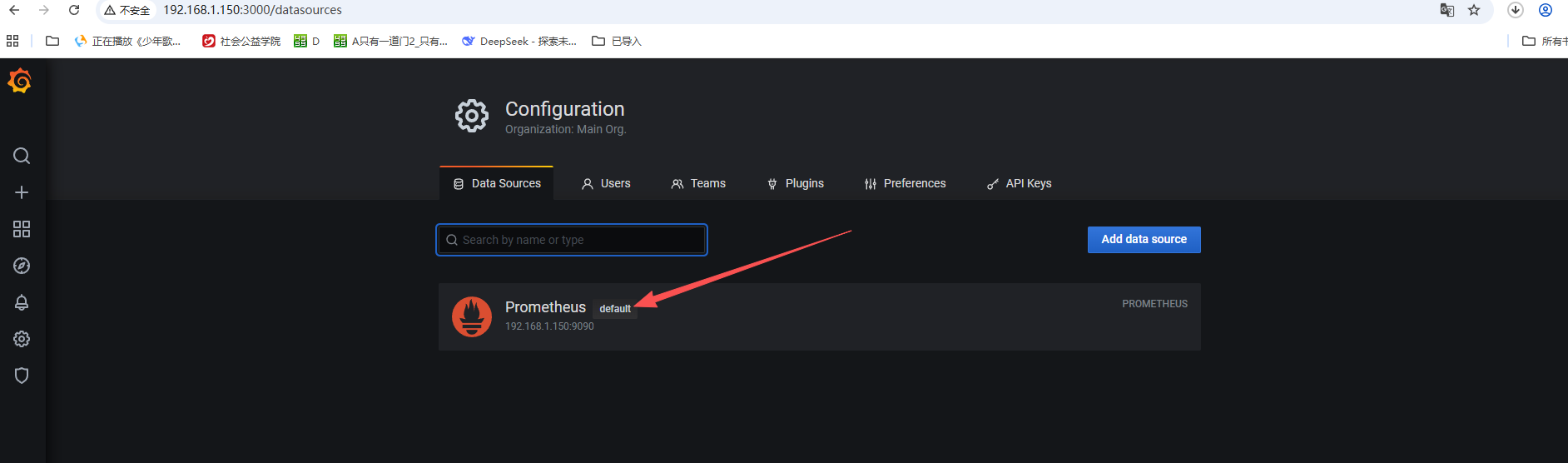Open the Alerting bell icon in sidebar
This screenshot has height=463, width=1568.
click(x=22, y=302)
